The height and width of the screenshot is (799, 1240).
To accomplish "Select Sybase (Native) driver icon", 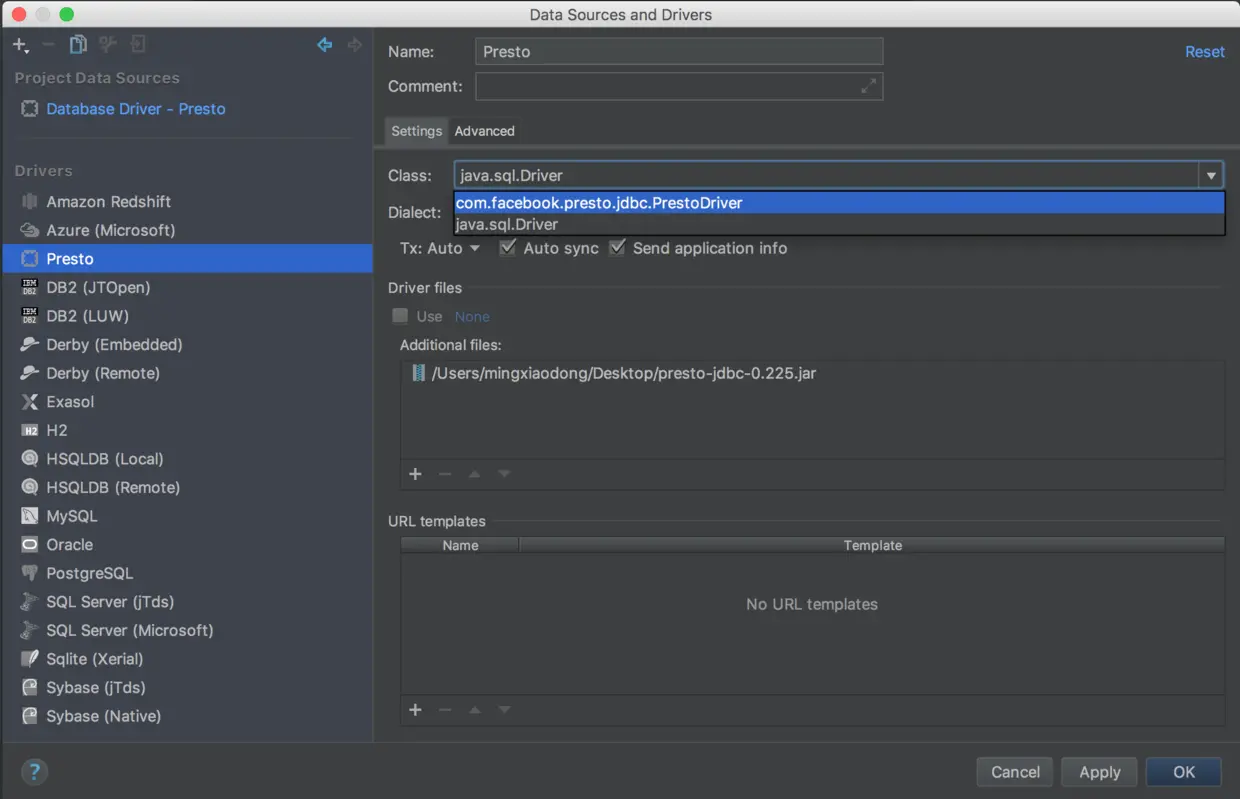I will click(30, 716).
